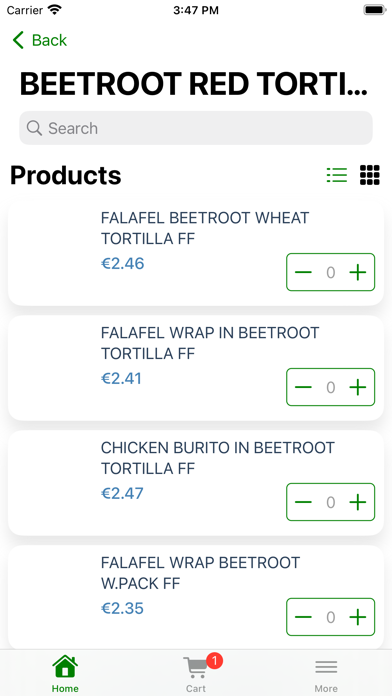
Task: Increase quantity of Falafel Beetroot Wheat Tortilla
Action: [x=357, y=272]
